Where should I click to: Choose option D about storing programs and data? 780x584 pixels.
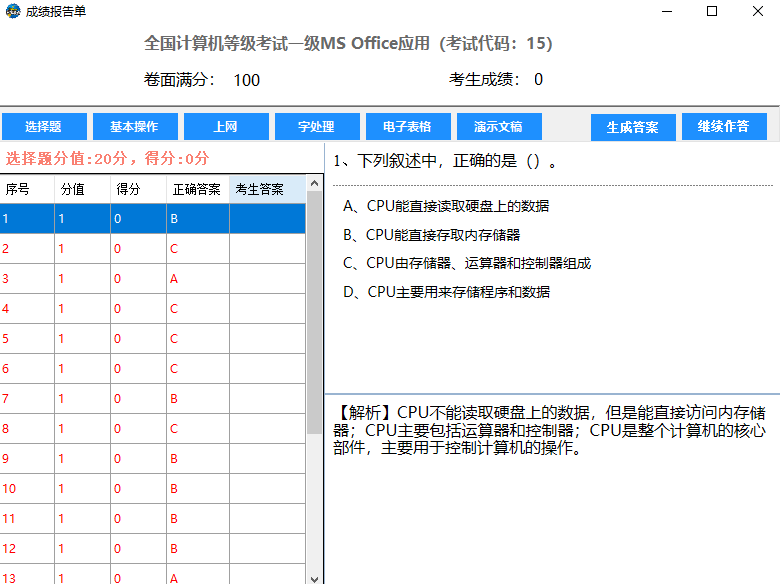tap(446, 292)
